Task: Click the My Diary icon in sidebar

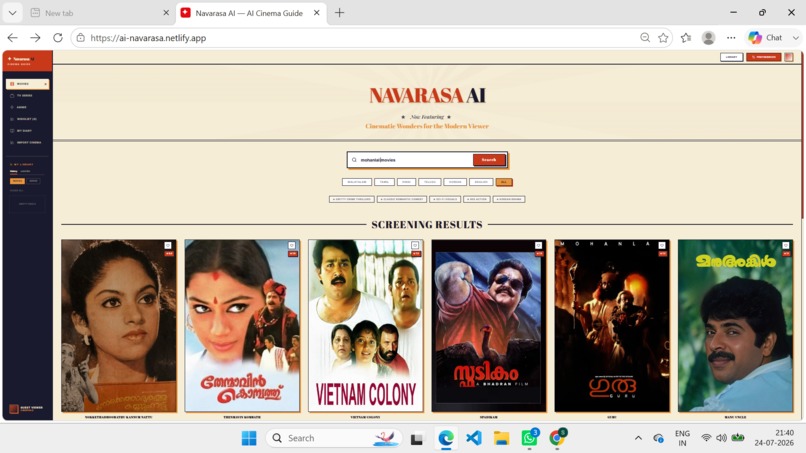Action: tap(12, 131)
